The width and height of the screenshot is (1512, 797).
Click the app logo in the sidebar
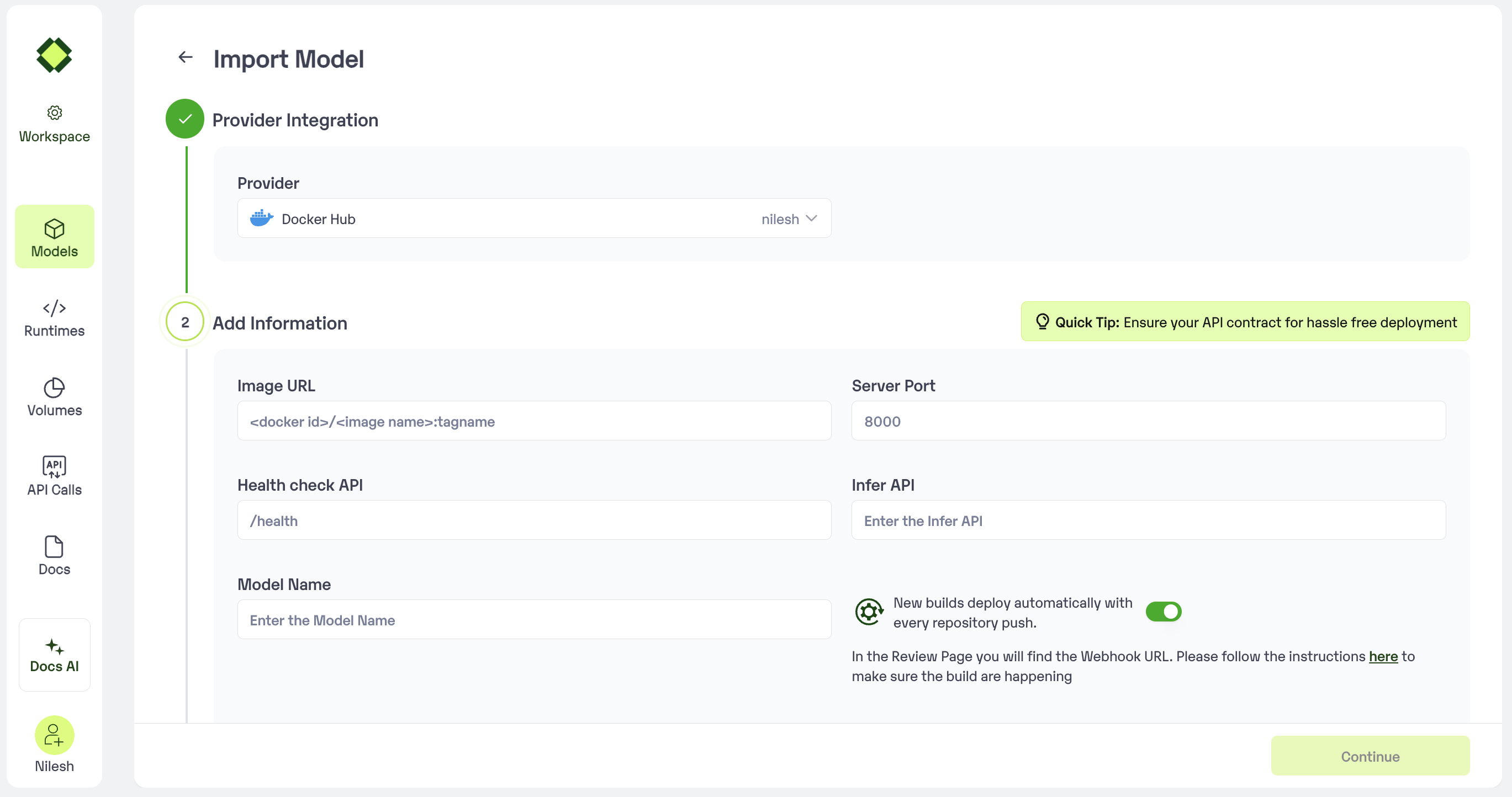(x=54, y=55)
